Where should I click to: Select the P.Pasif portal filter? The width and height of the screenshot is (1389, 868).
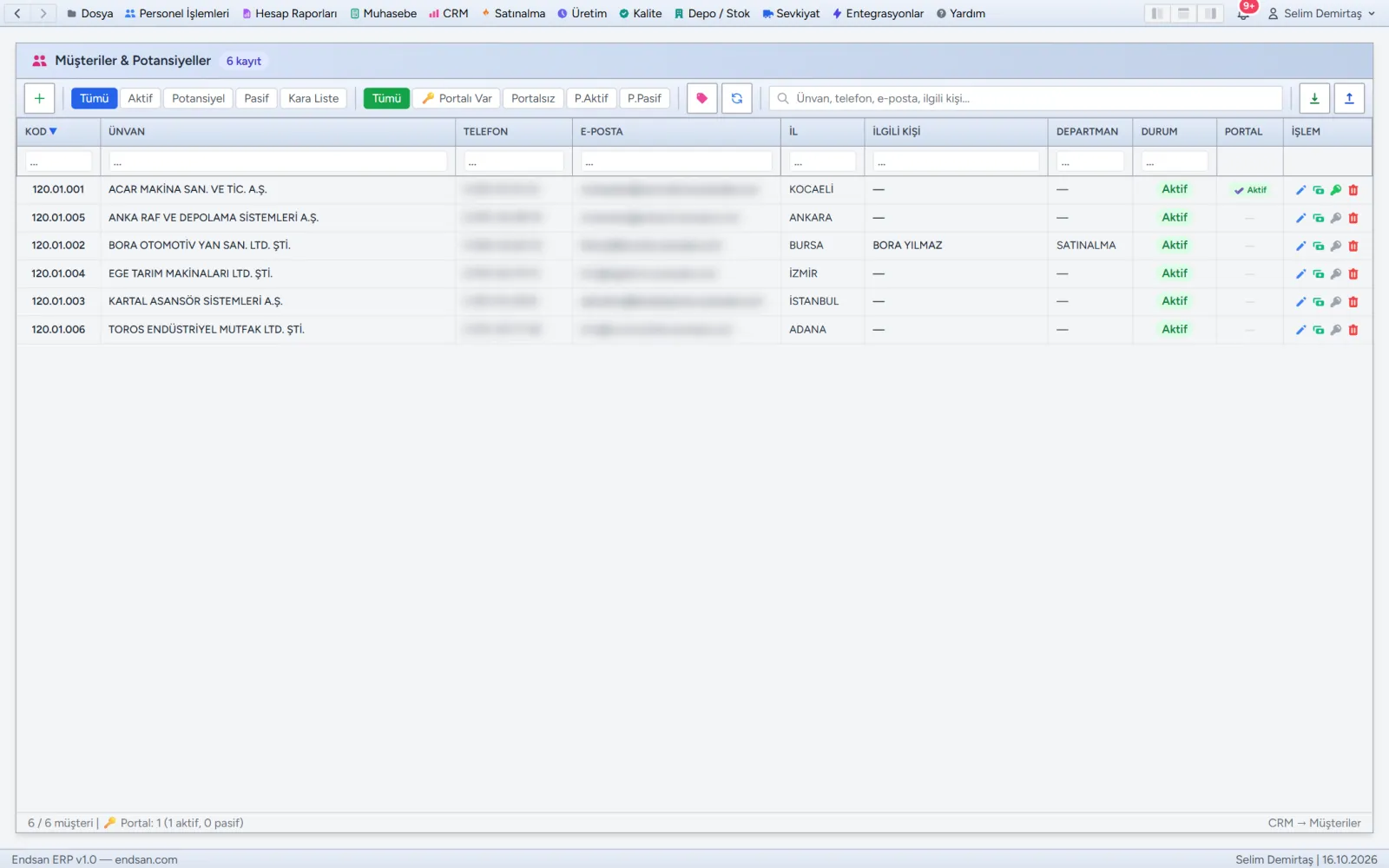644,98
